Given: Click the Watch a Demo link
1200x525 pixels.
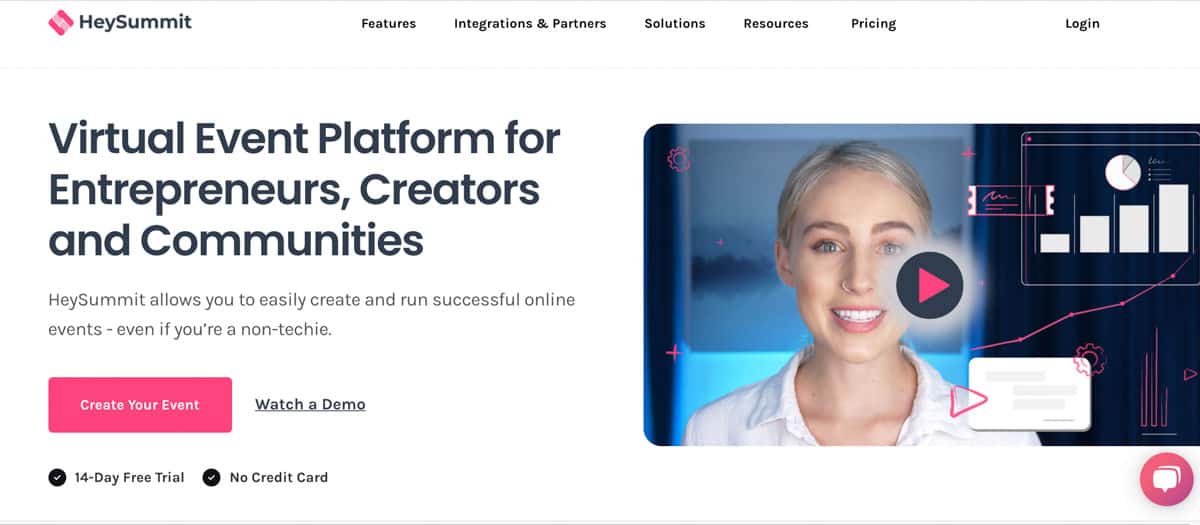Looking at the screenshot, I should pyautogui.click(x=310, y=404).
